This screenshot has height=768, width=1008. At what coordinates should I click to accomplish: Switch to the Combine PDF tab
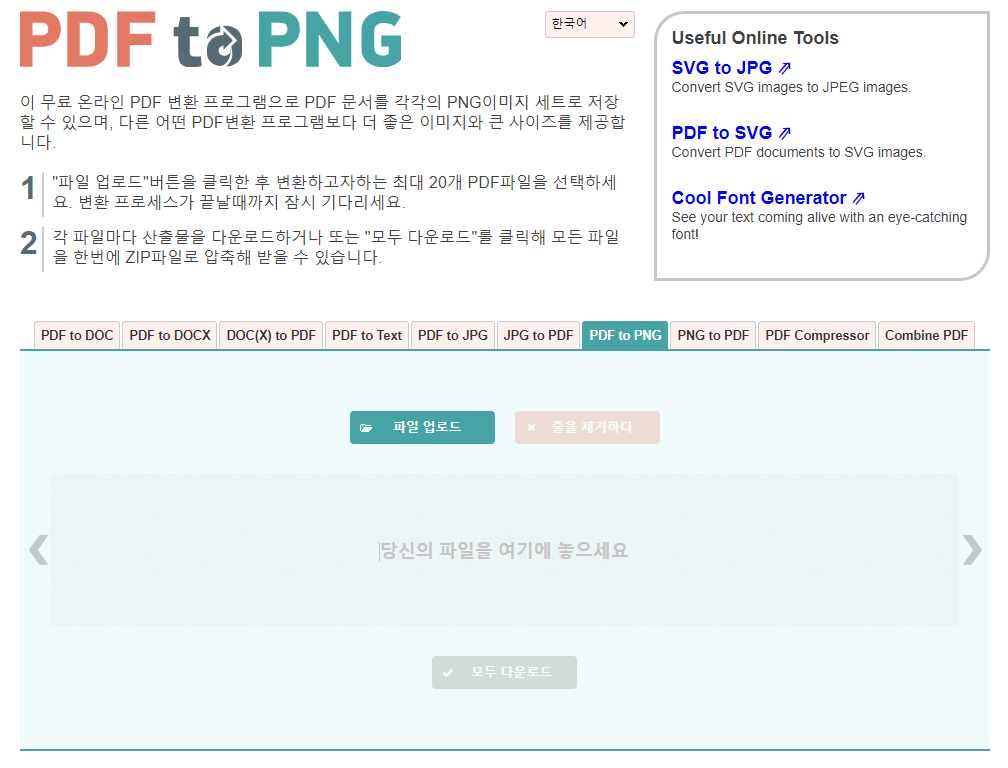[x=926, y=335]
